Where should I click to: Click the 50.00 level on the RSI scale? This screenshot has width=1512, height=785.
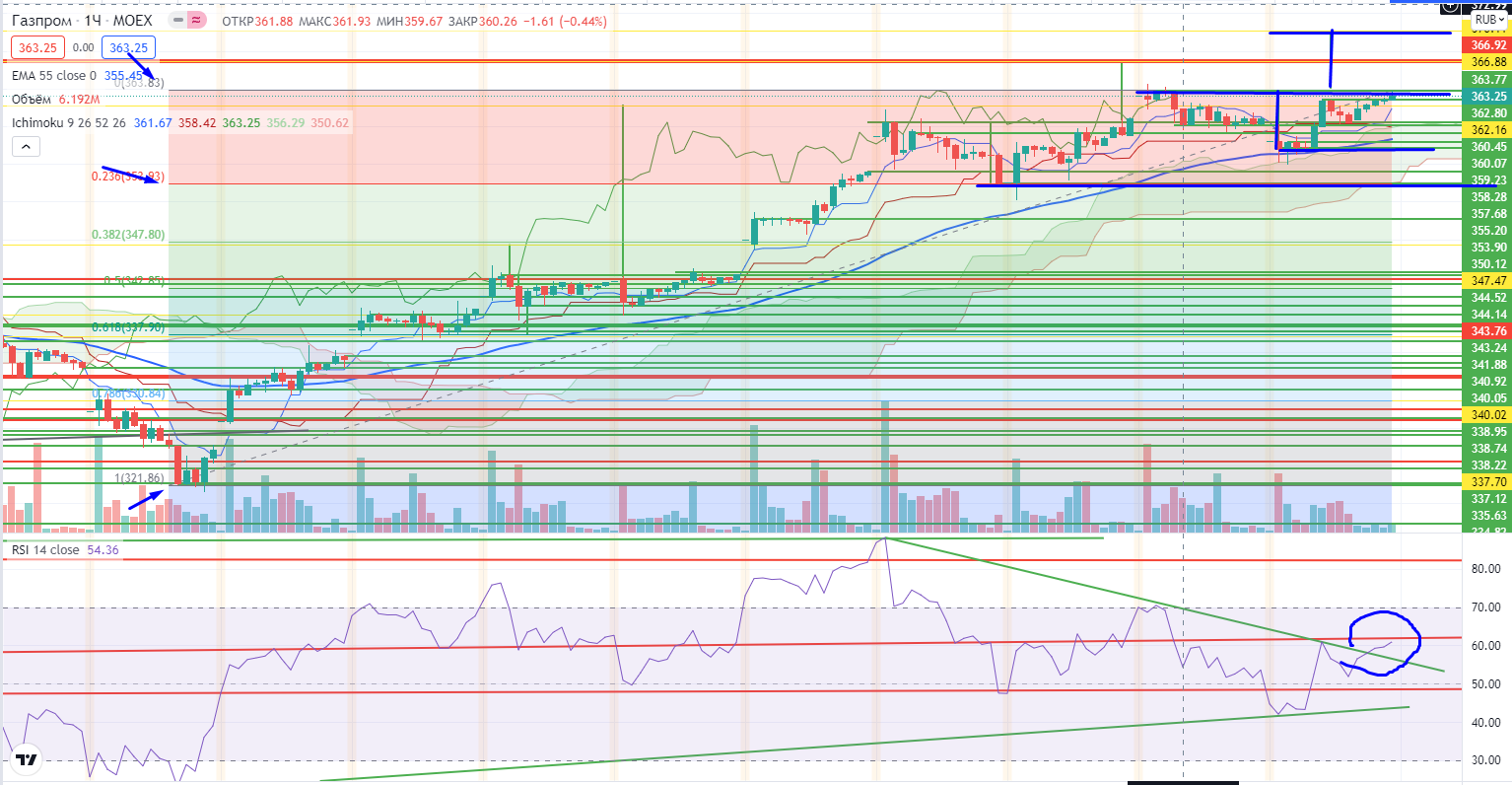pyautogui.click(x=1485, y=684)
